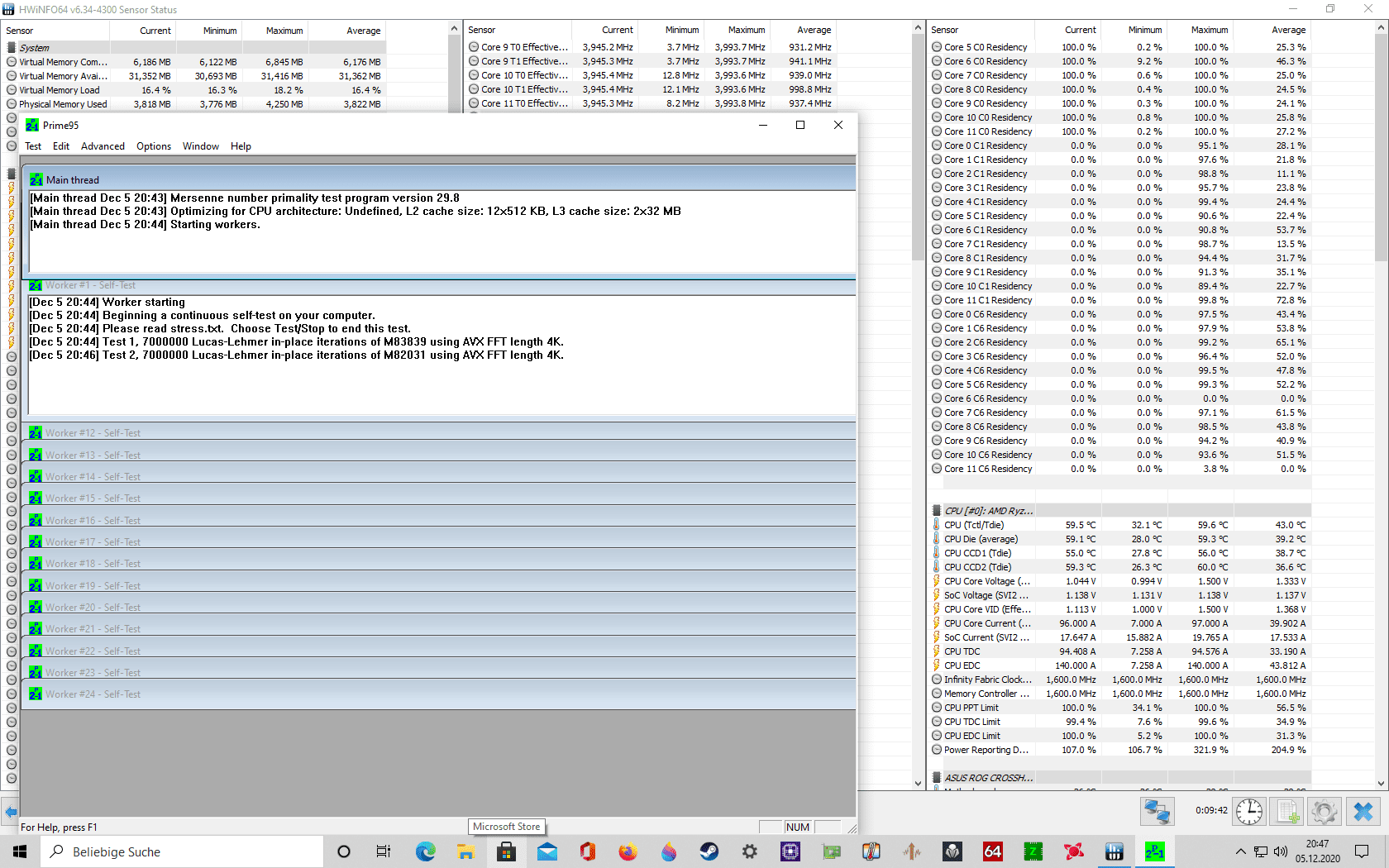The height and width of the screenshot is (868, 1389).
Task: Open Windows Settings gear in taskbar
Action: pos(749,851)
